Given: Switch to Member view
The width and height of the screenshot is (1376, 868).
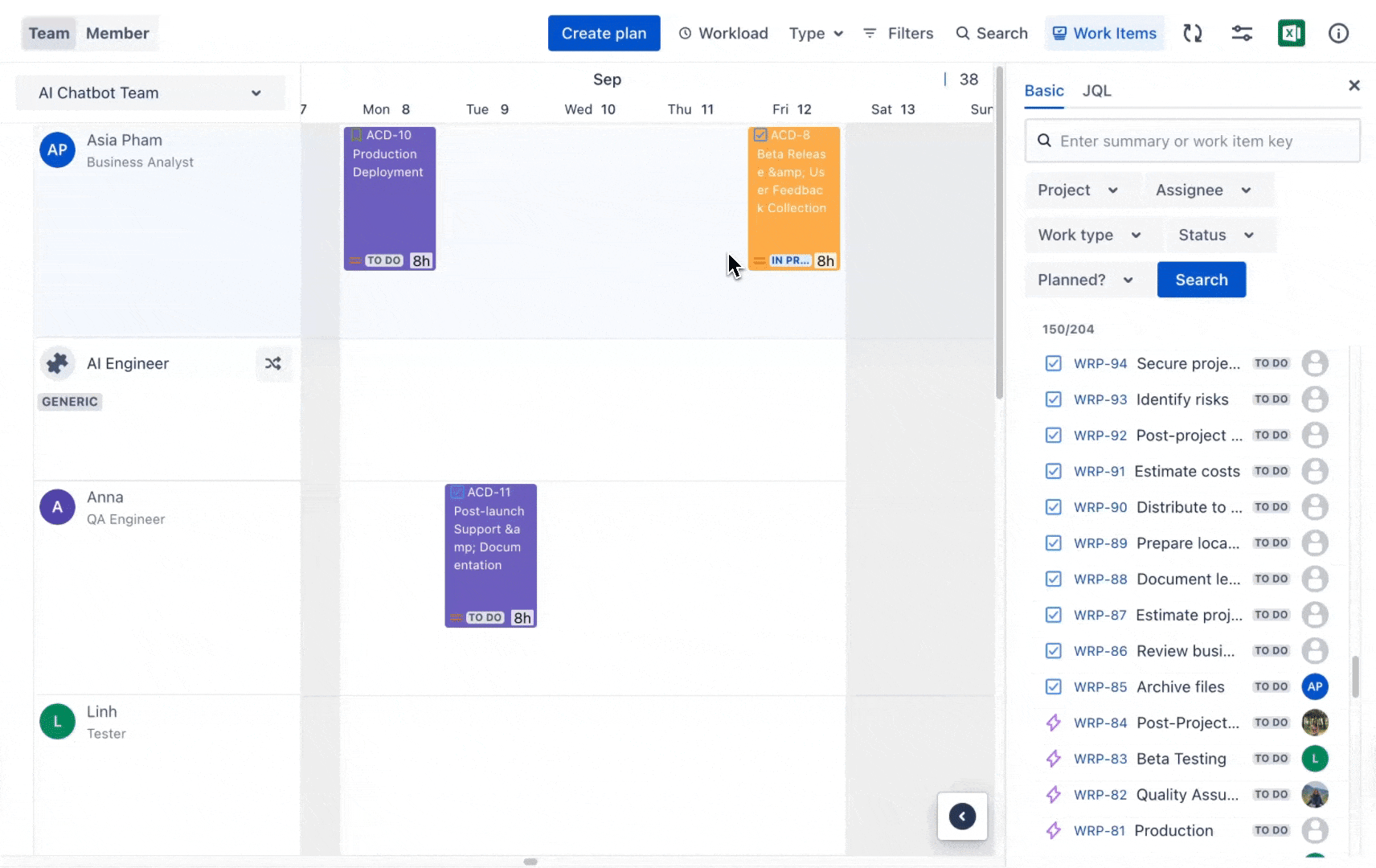Looking at the screenshot, I should coord(117,33).
